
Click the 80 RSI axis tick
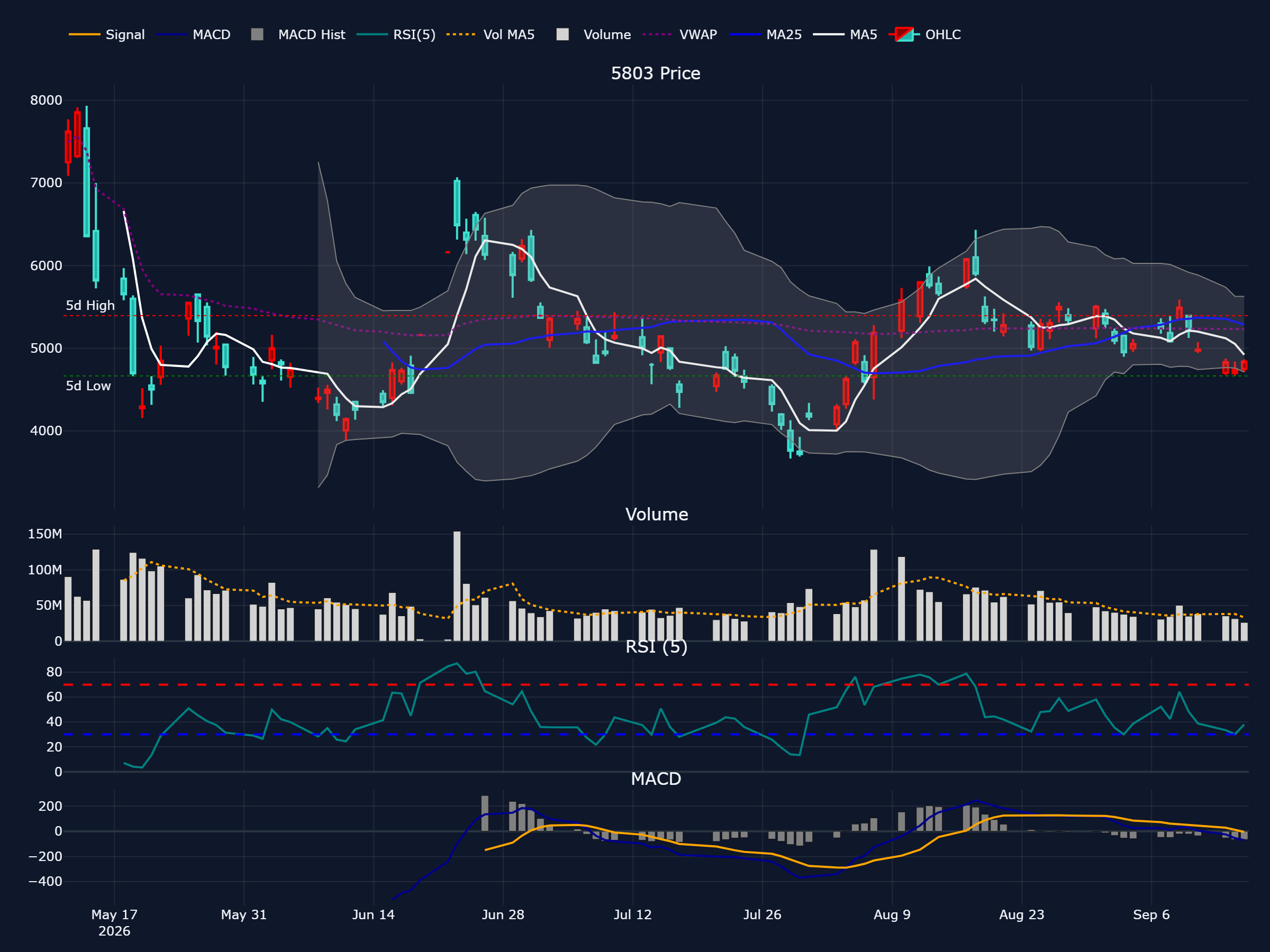click(54, 672)
